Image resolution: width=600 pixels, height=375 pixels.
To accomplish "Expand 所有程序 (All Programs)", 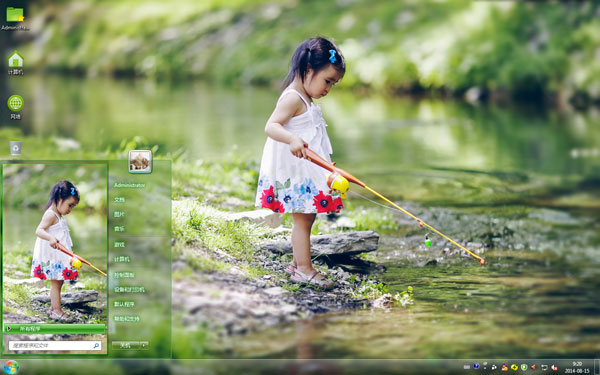I will pos(55,329).
